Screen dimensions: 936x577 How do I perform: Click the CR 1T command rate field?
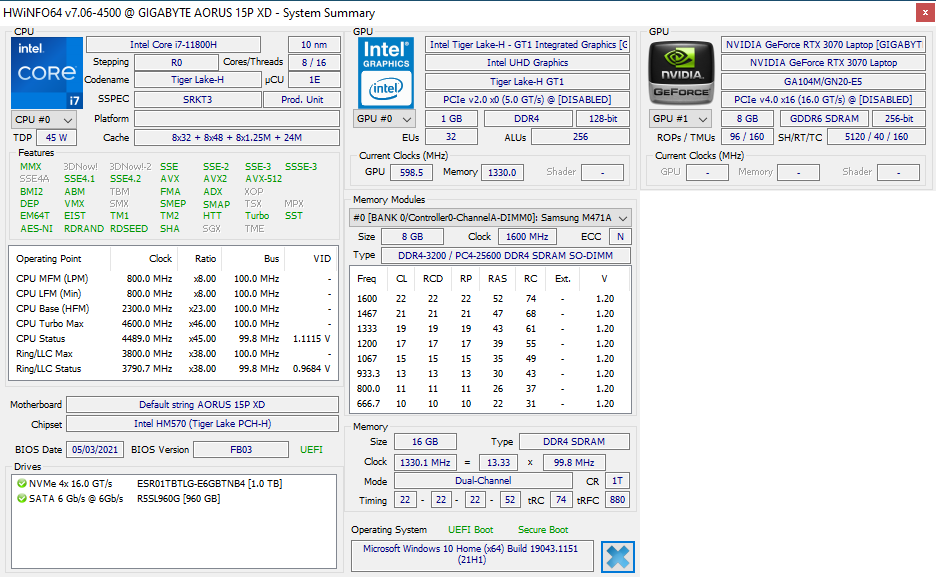pos(617,481)
